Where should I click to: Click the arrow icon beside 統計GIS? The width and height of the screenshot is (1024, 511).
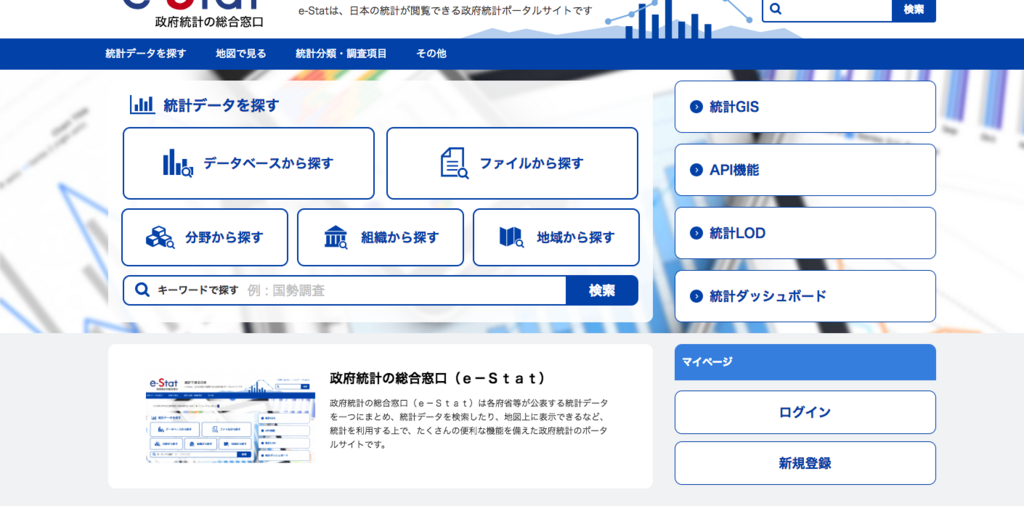pyautogui.click(x=696, y=107)
